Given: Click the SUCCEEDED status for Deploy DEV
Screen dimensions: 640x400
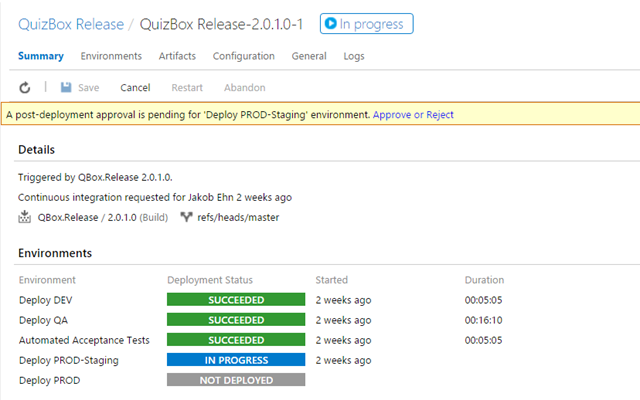Looking at the screenshot, I should [236, 300].
